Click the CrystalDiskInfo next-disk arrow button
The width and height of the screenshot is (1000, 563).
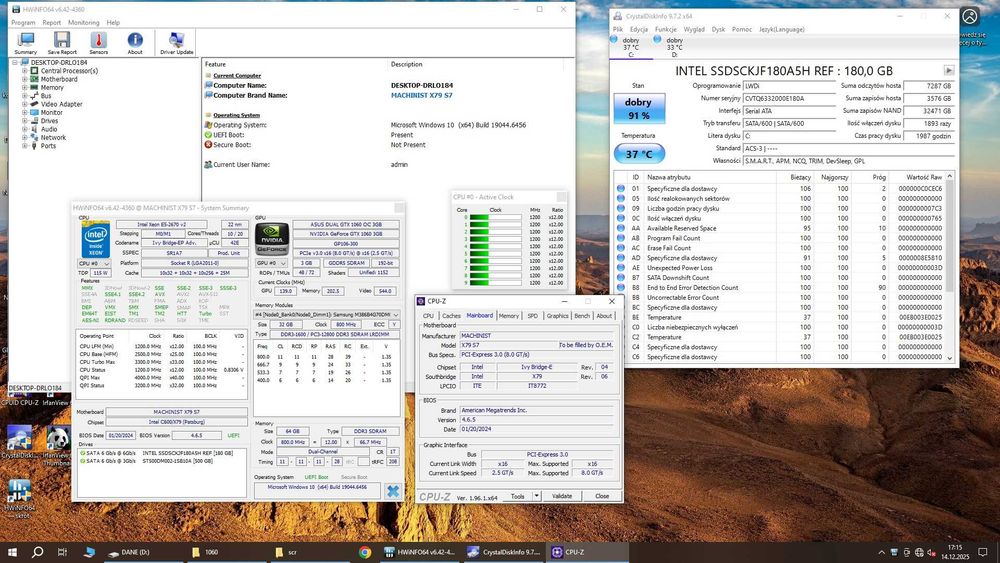click(x=949, y=70)
